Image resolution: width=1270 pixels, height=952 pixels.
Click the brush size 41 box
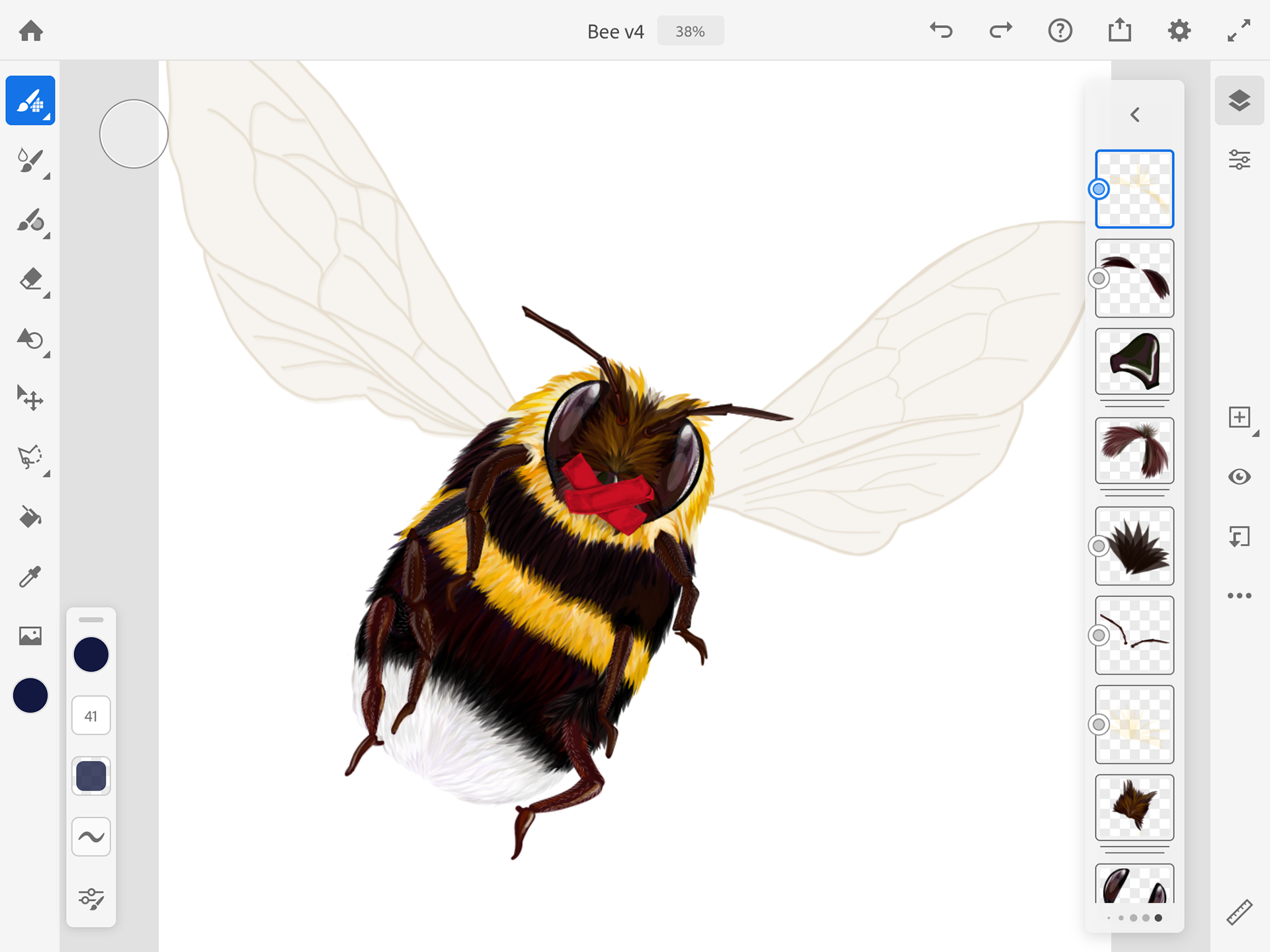point(91,716)
